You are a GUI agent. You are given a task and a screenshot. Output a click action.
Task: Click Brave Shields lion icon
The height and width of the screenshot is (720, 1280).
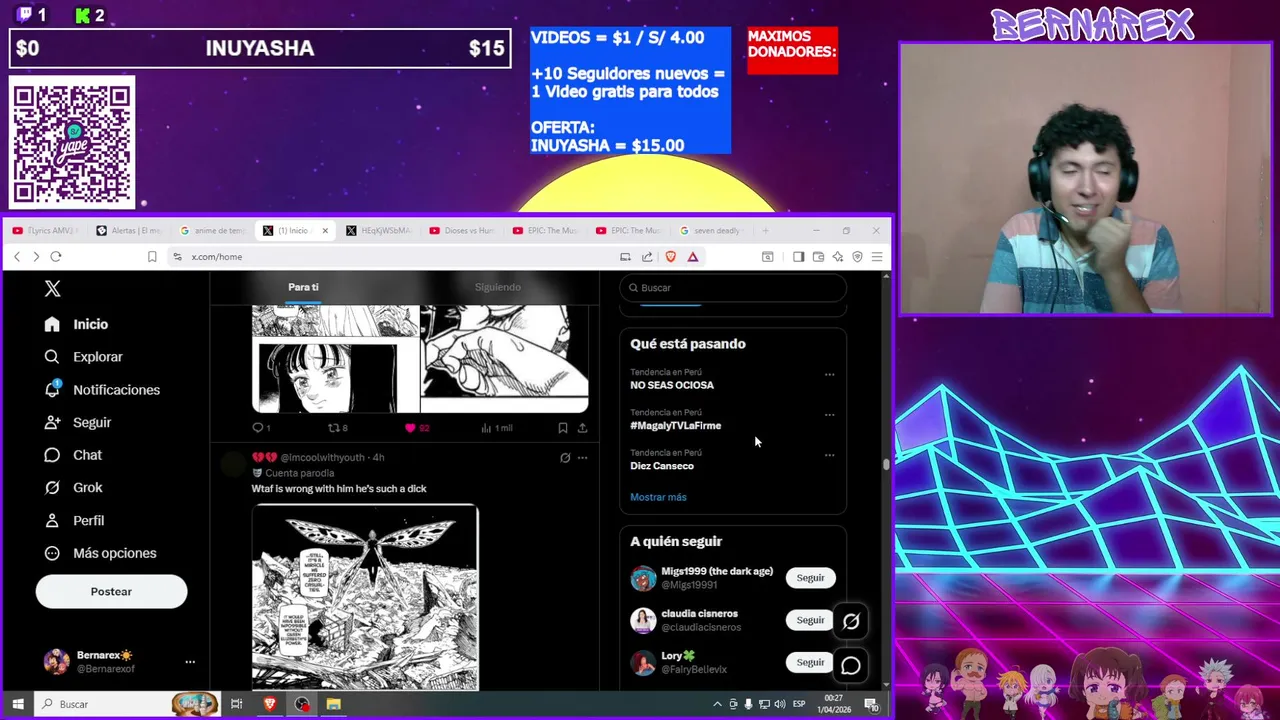point(670,257)
